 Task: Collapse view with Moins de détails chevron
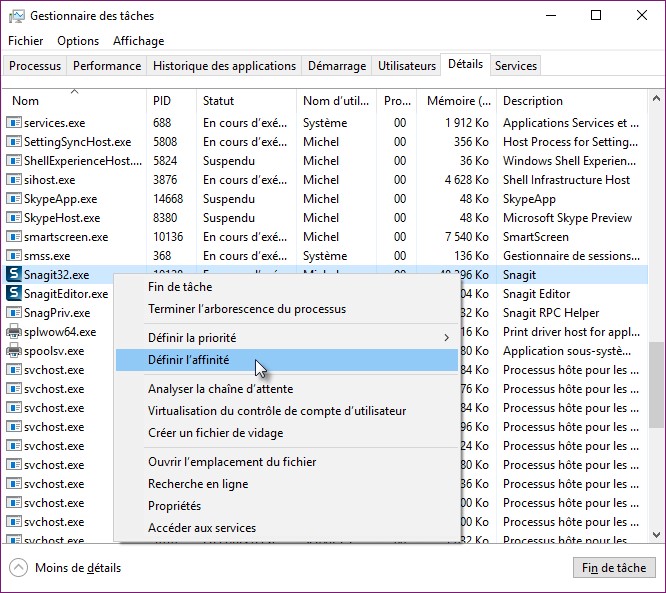(18, 568)
